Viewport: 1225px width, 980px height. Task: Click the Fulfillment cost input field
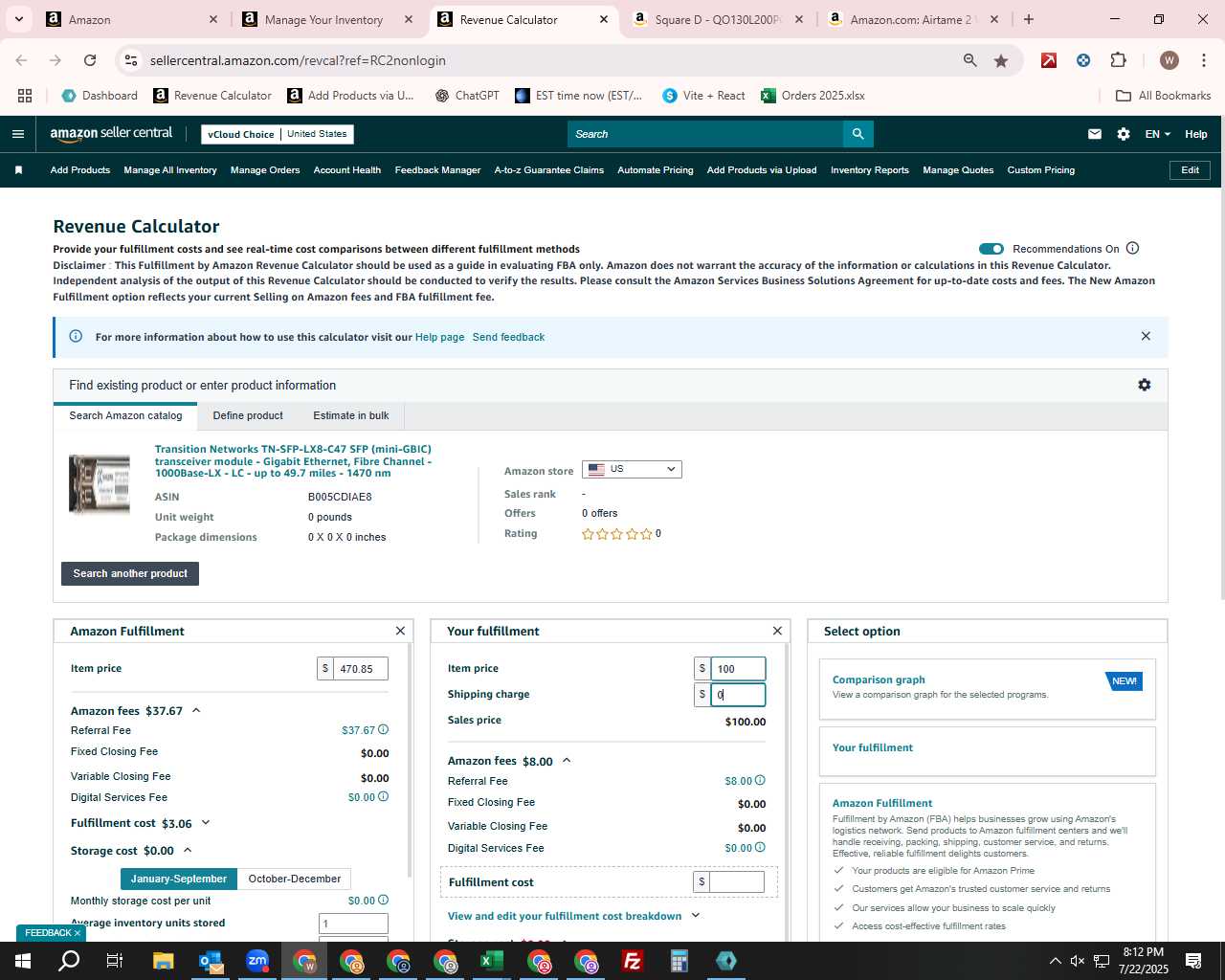coord(736,881)
